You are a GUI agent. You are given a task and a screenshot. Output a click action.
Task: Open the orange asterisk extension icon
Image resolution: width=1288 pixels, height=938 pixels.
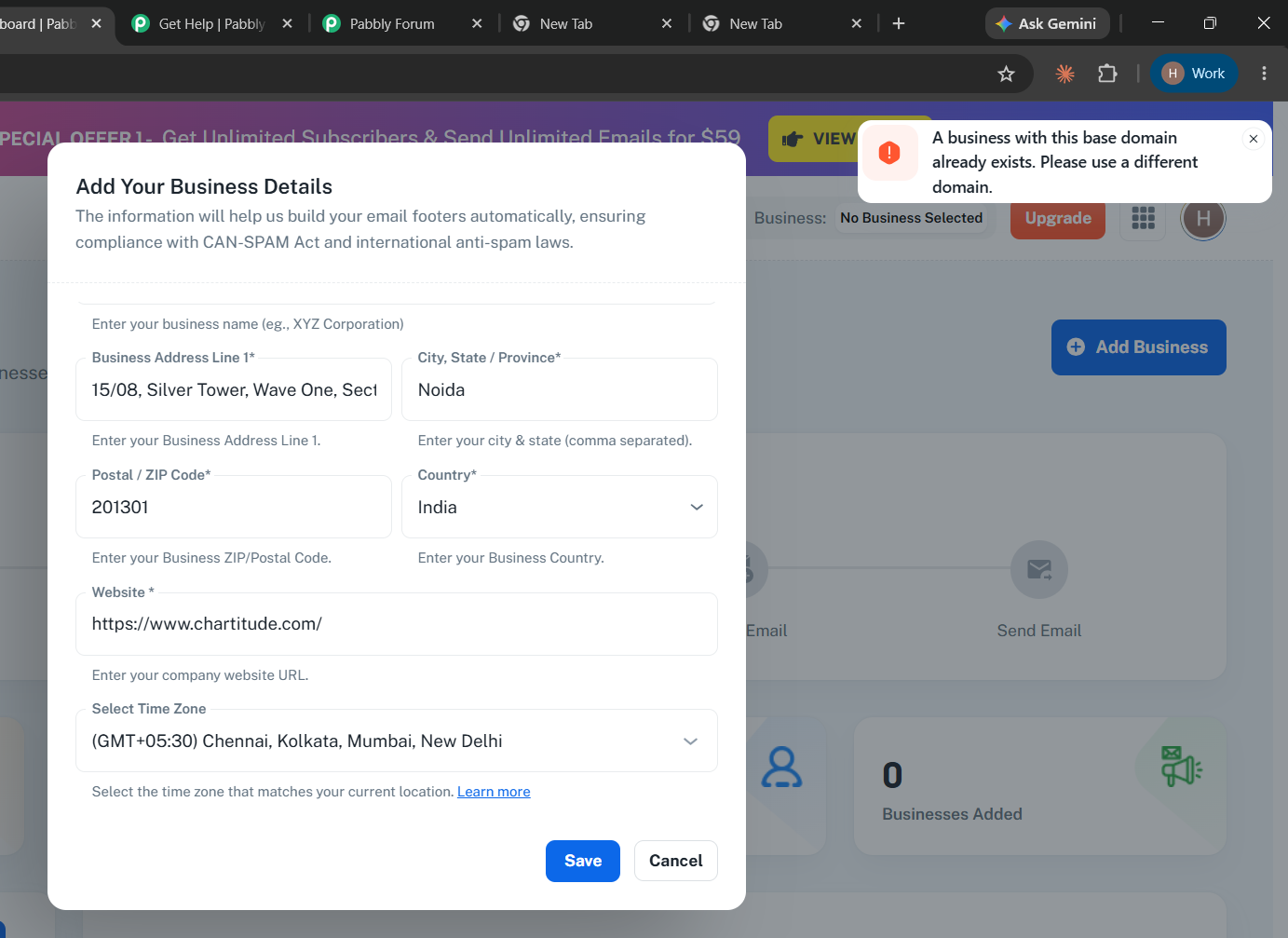click(x=1064, y=74)
